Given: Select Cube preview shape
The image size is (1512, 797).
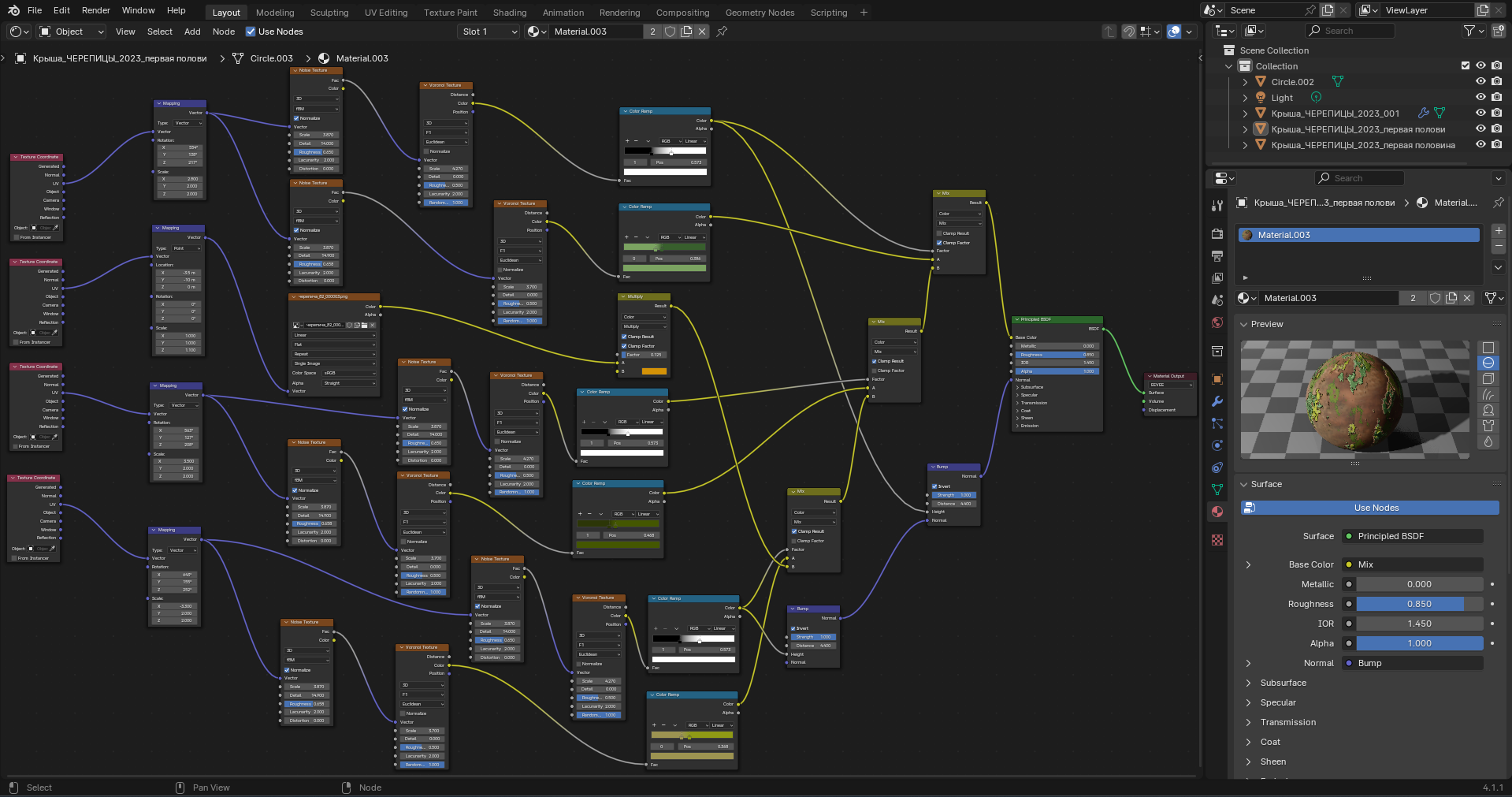Looking at the screenshot, I should coord(1488,379).
